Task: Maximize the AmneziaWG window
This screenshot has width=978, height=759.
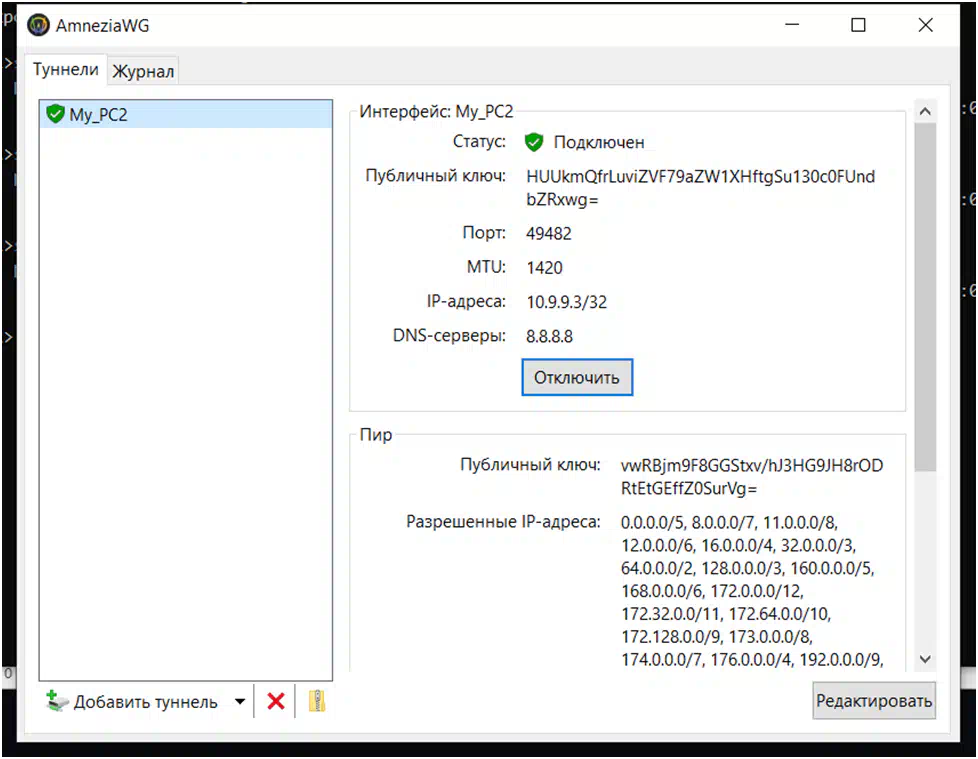Action: [858, 25]
